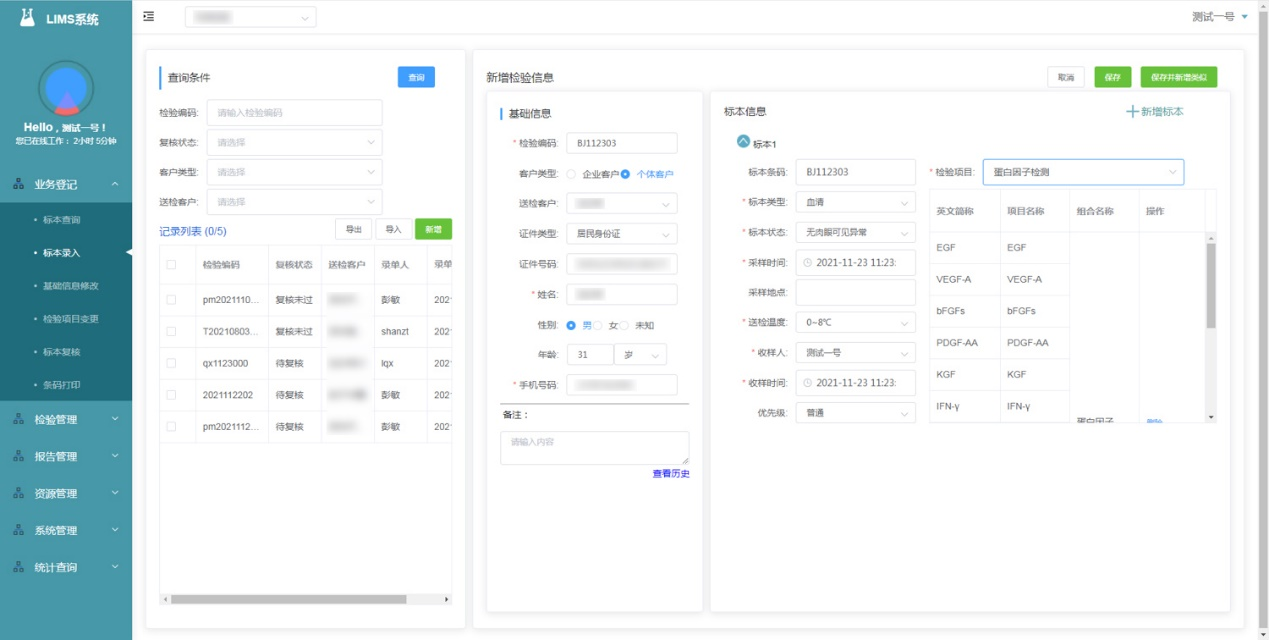Click the 报告管理 sidebar icon

tap(18, 457)
